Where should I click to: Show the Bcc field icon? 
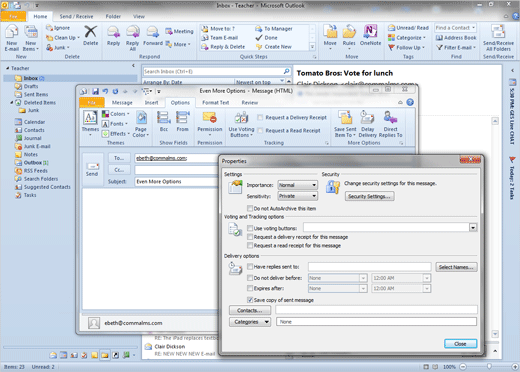tap(164, 118)
